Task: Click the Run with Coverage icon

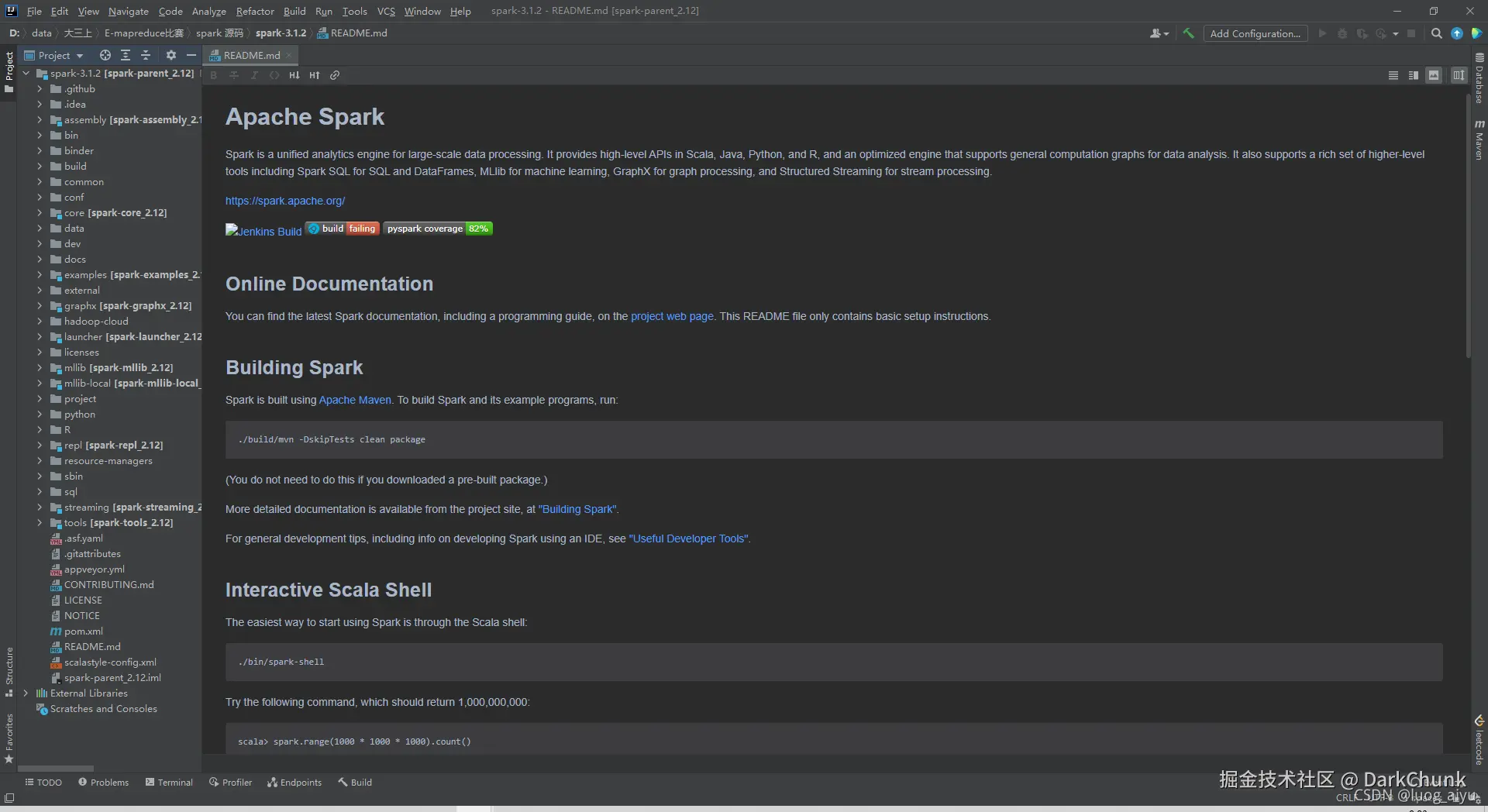Action: (x=1362, y=33)
